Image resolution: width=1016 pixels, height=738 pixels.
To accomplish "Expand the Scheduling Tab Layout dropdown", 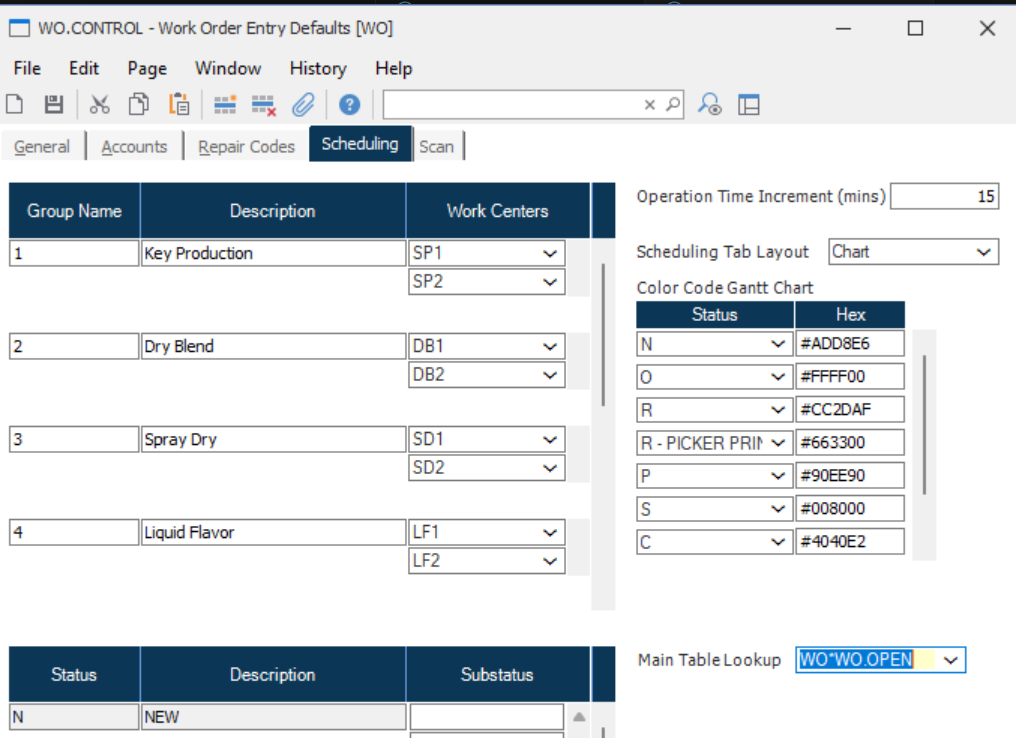I will coord(984,252).
